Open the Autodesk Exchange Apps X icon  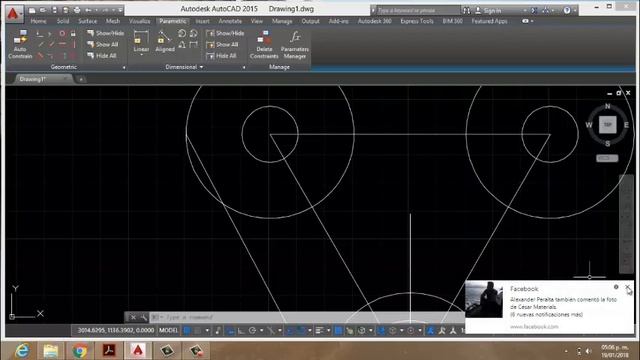(x=534, y=10)
